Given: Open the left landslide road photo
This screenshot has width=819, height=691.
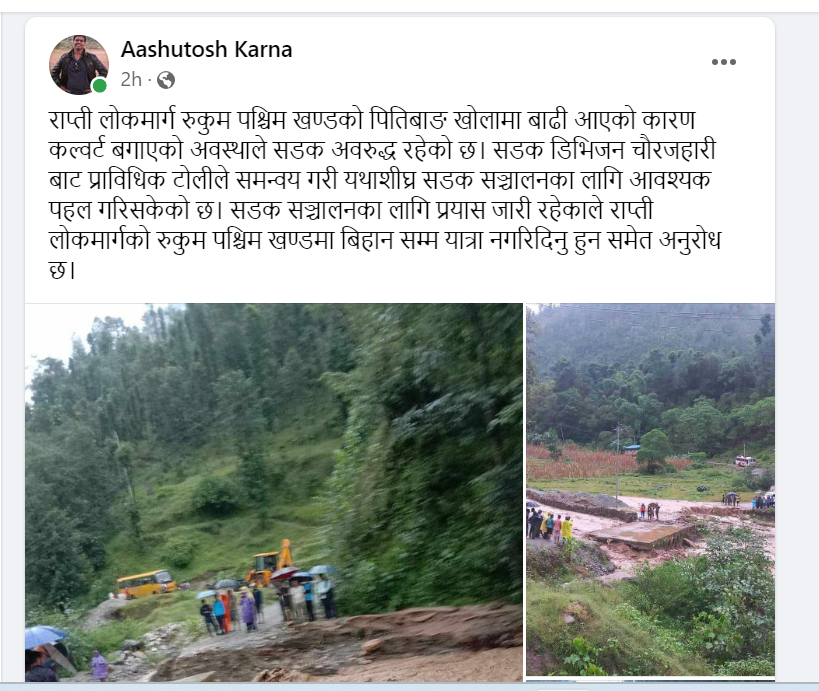Looking at the screenshot, I should 274,492.
